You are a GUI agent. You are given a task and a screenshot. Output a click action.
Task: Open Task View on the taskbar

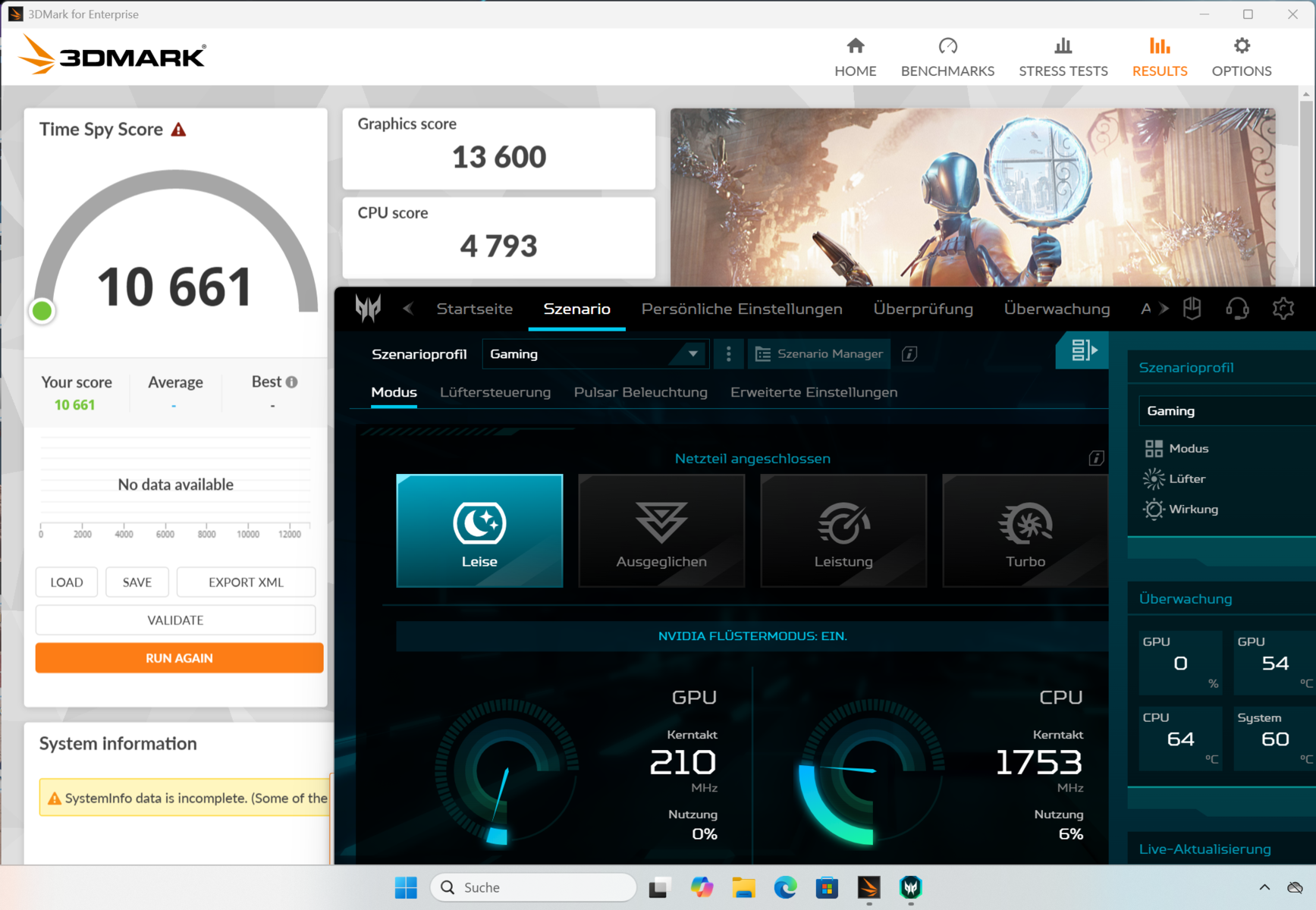[660, 887]
